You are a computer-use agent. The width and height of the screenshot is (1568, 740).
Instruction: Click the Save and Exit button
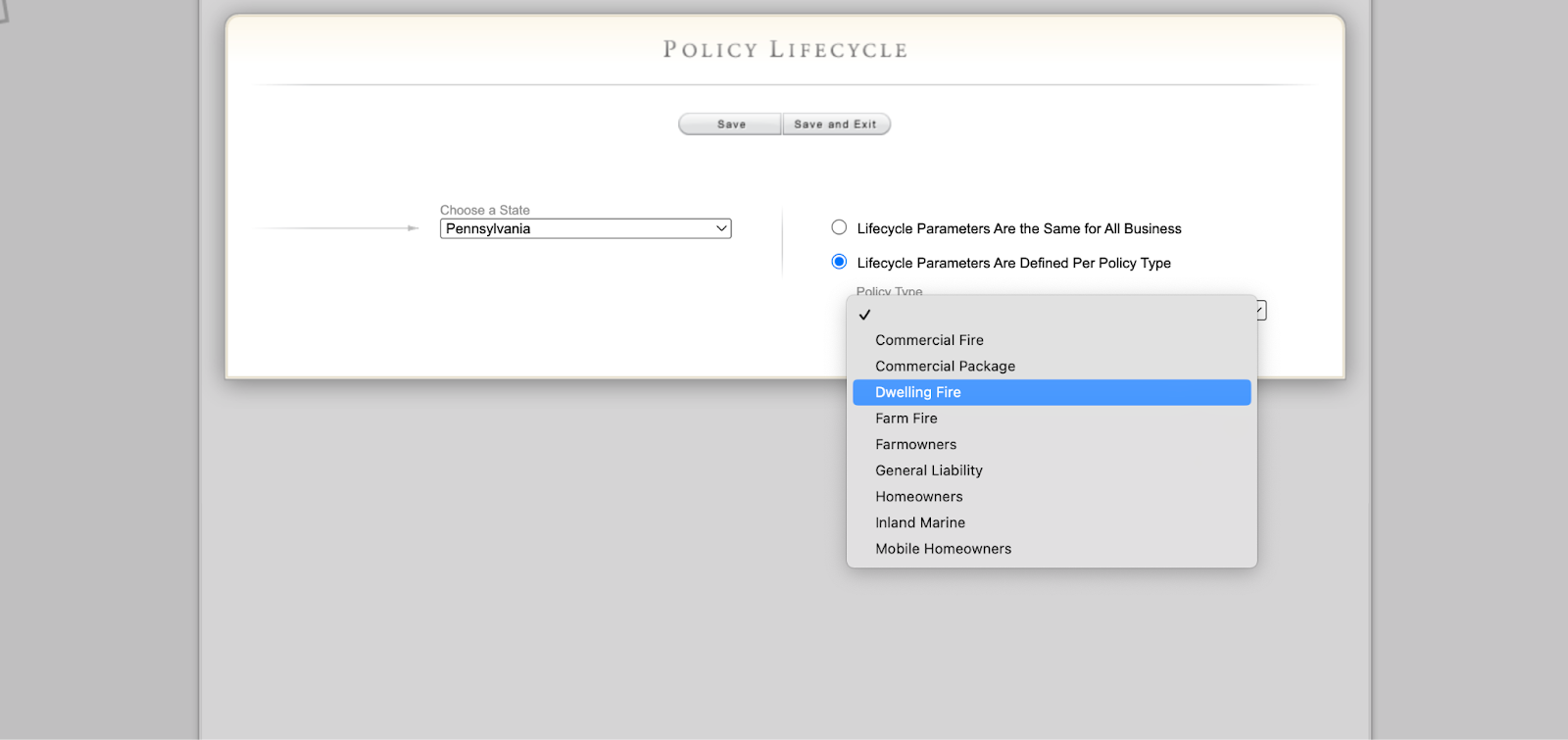[836, 124]
